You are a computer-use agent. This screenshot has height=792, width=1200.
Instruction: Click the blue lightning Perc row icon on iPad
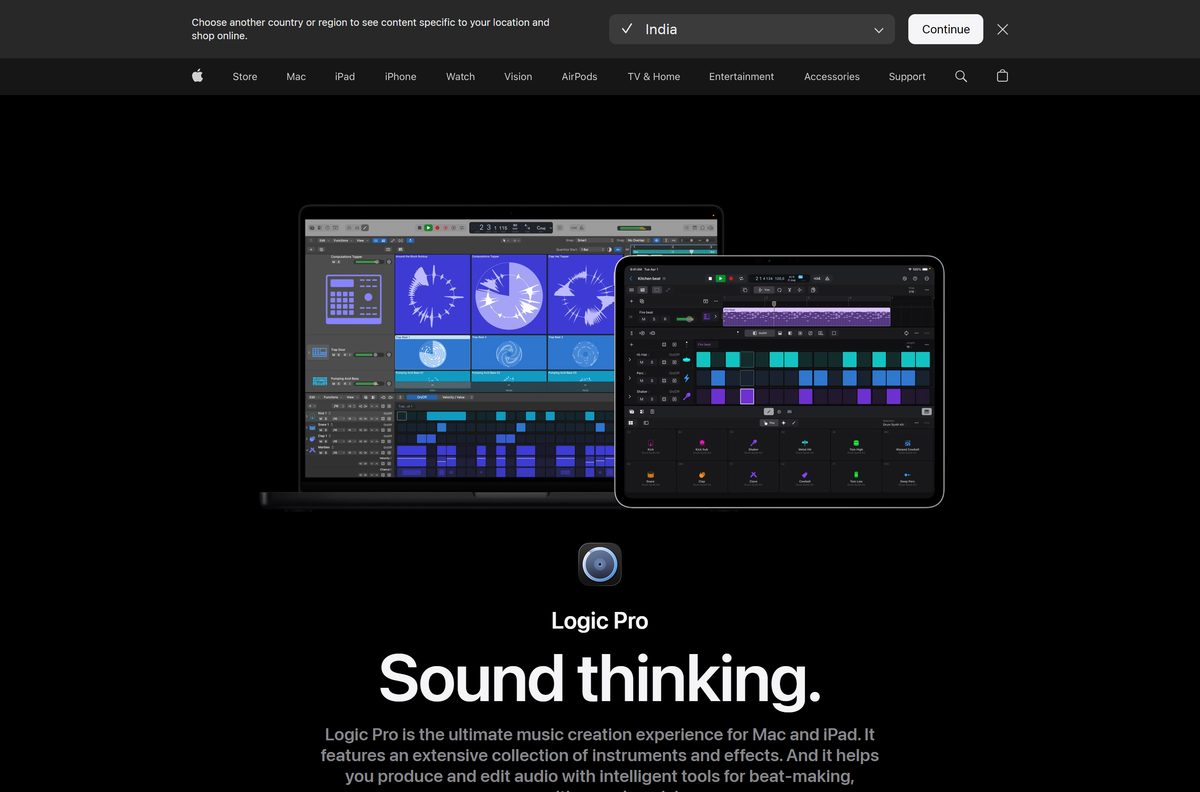(686, 378)
